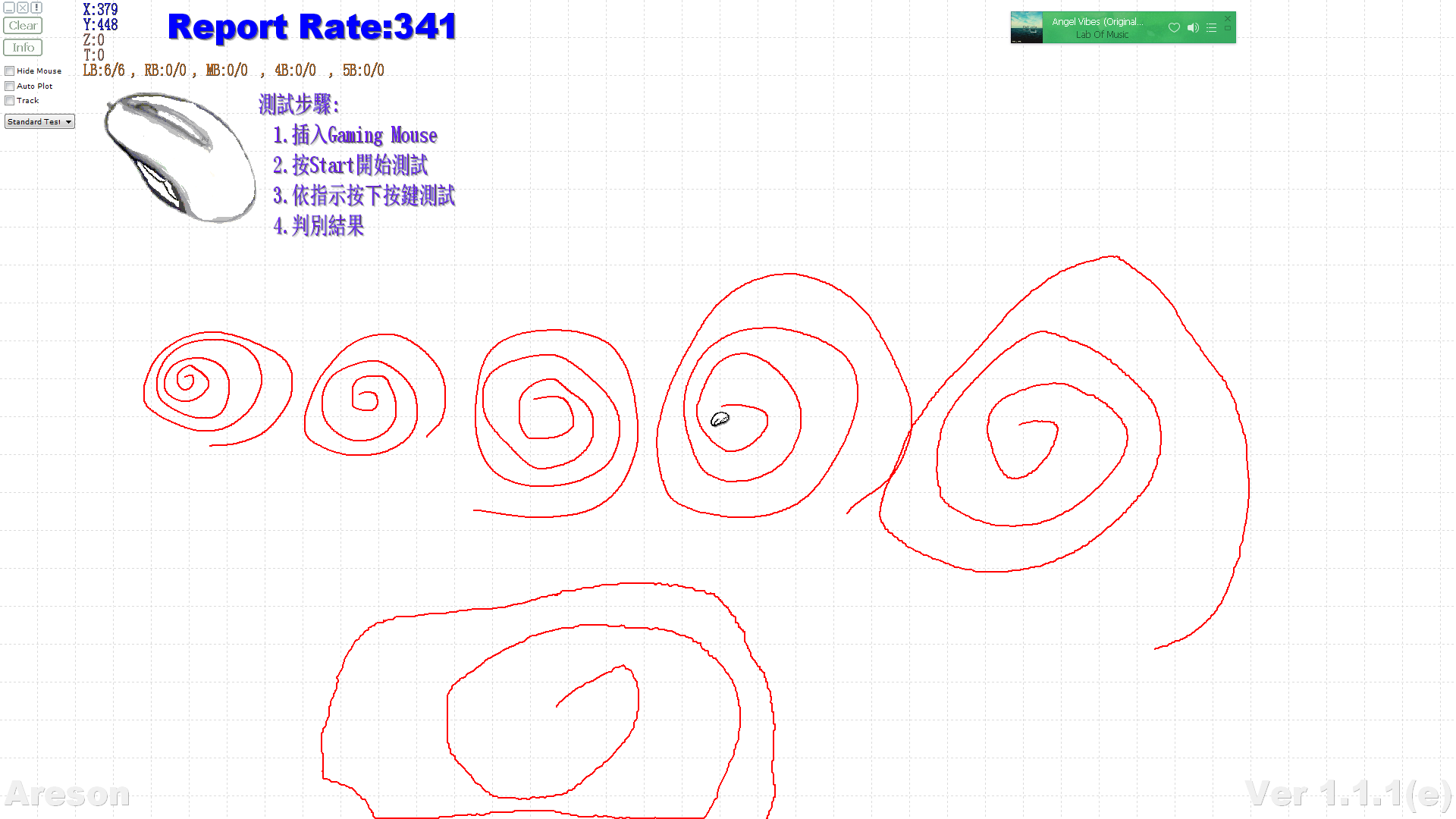Click the X icon next to minimize
The height and width of the screenshot is (819, 1456).
[x=23, y=8]
